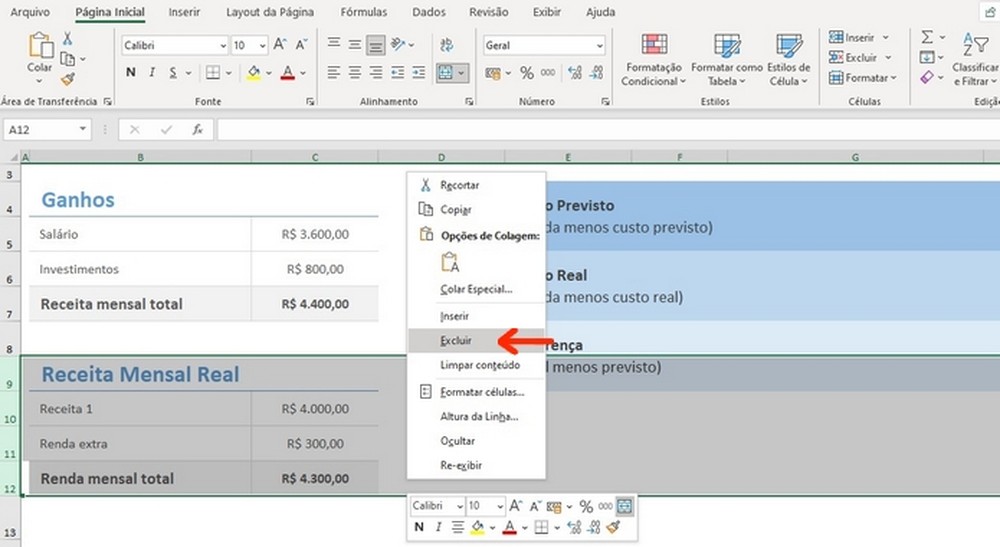Screen dimensions: 1000x547
Task: Open Classificar e Filtrar
Action: pyautogui.click(x=974, y=59)
